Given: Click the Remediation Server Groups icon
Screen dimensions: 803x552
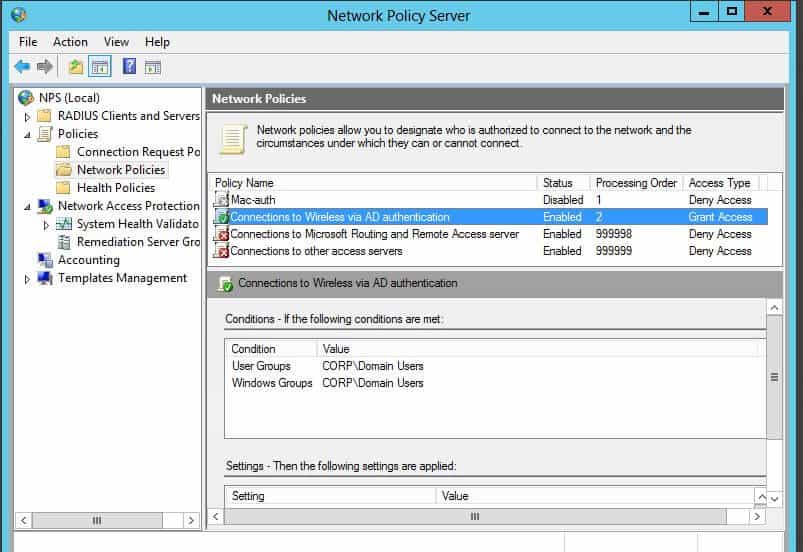Looking at the screenshot, I should pos(64,242).
